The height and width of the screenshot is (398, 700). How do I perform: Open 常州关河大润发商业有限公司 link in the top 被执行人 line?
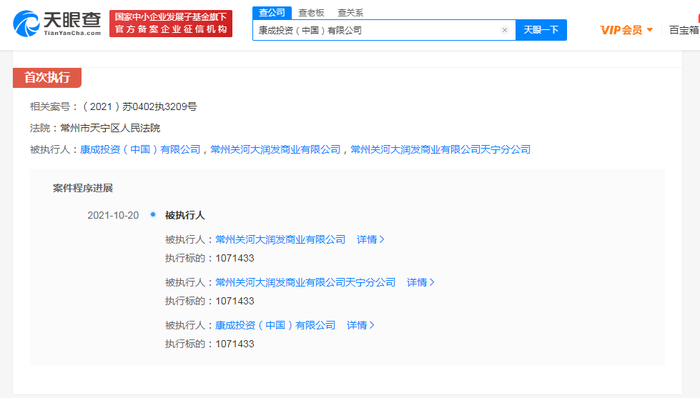coord(275,149)
